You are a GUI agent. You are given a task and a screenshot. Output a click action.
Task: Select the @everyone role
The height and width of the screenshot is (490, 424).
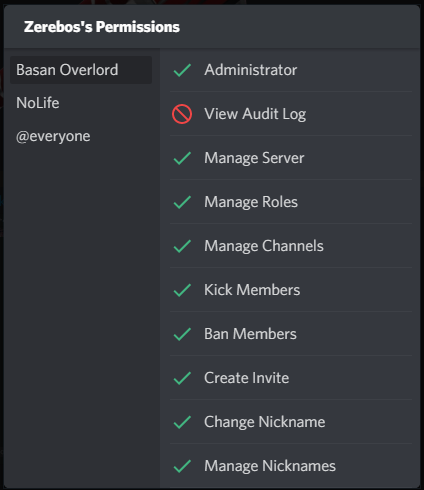pos(81,136)
